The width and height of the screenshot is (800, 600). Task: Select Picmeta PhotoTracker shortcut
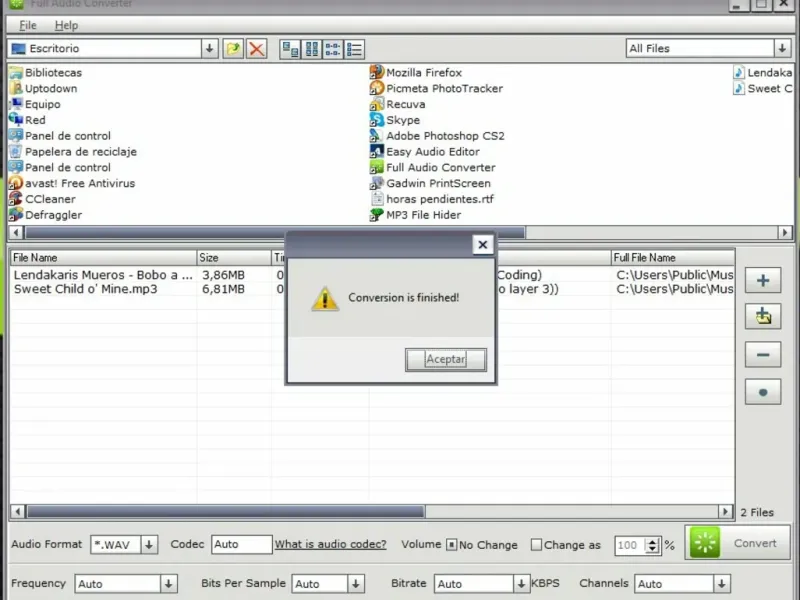point(436,88)
